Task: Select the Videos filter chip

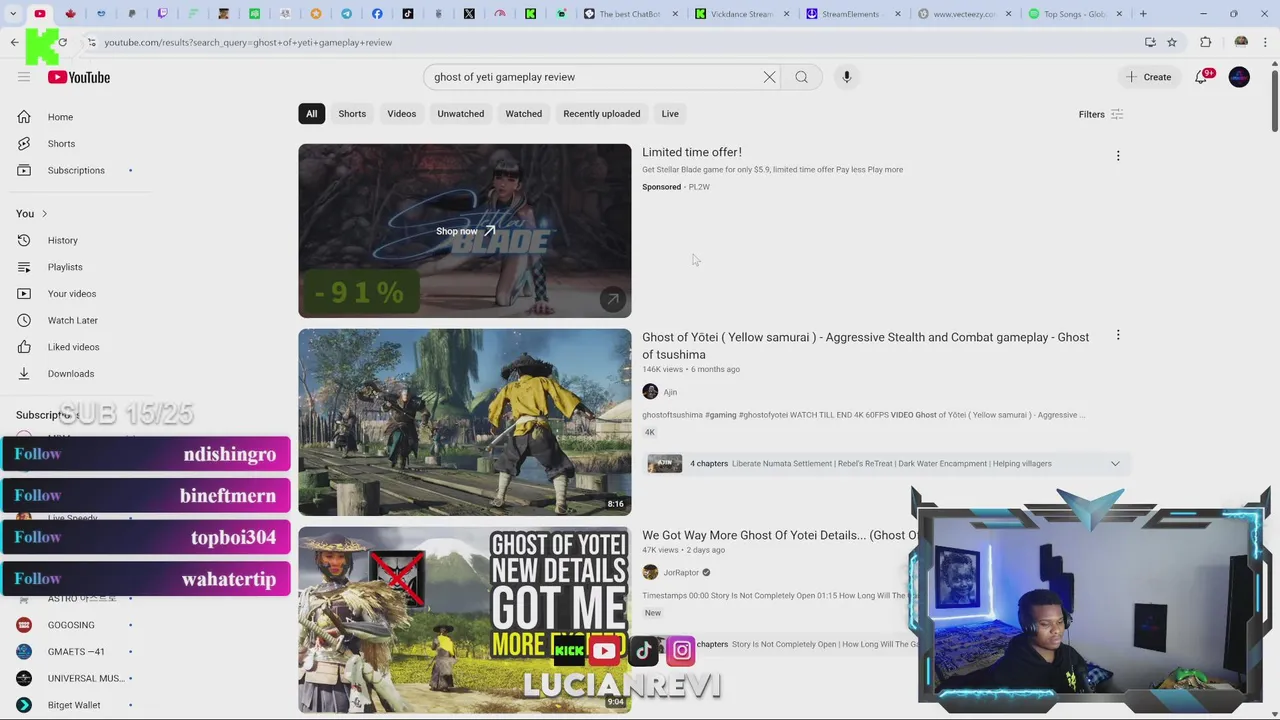Action: [401, 114]
